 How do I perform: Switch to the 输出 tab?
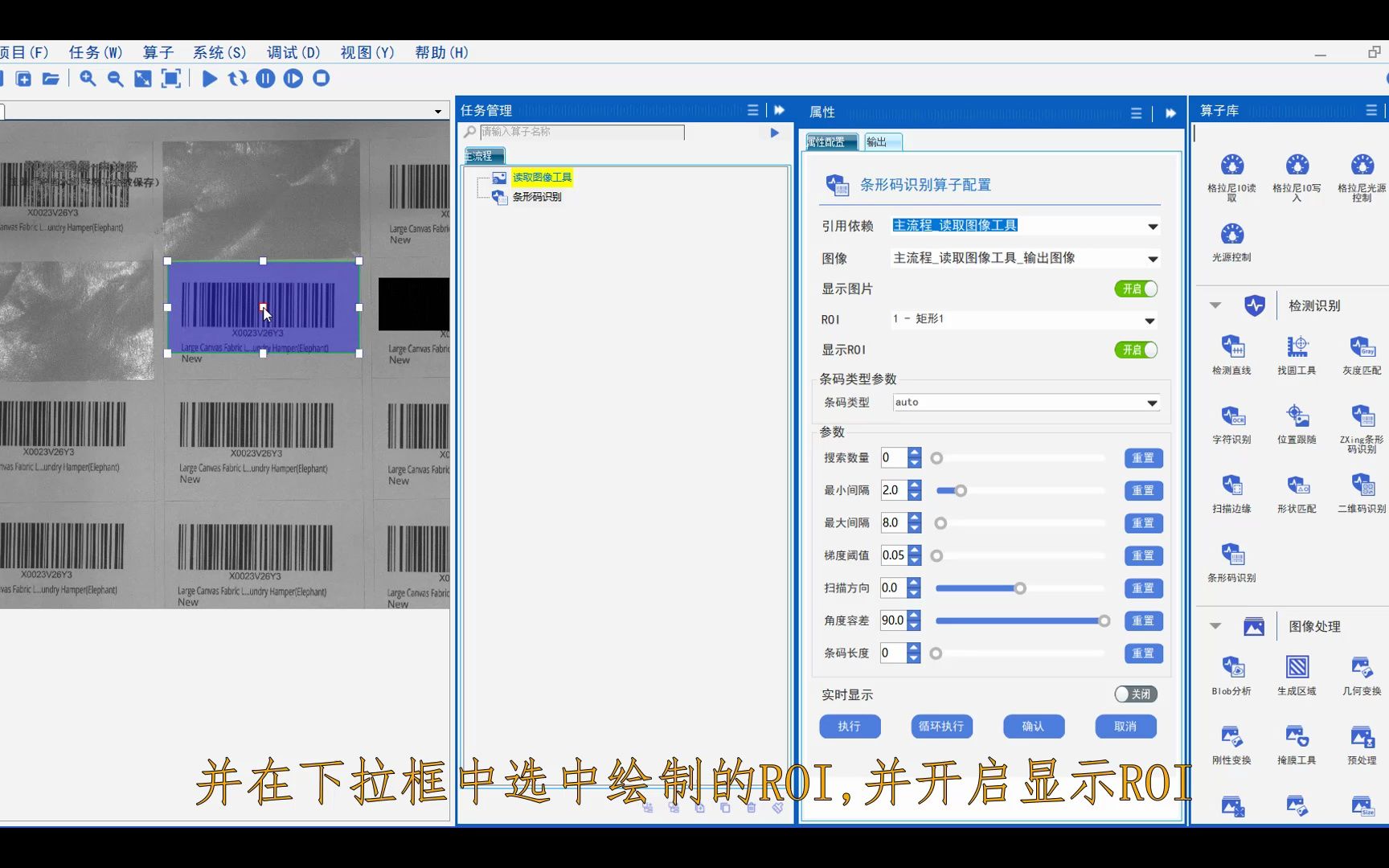tap(883, 142)
